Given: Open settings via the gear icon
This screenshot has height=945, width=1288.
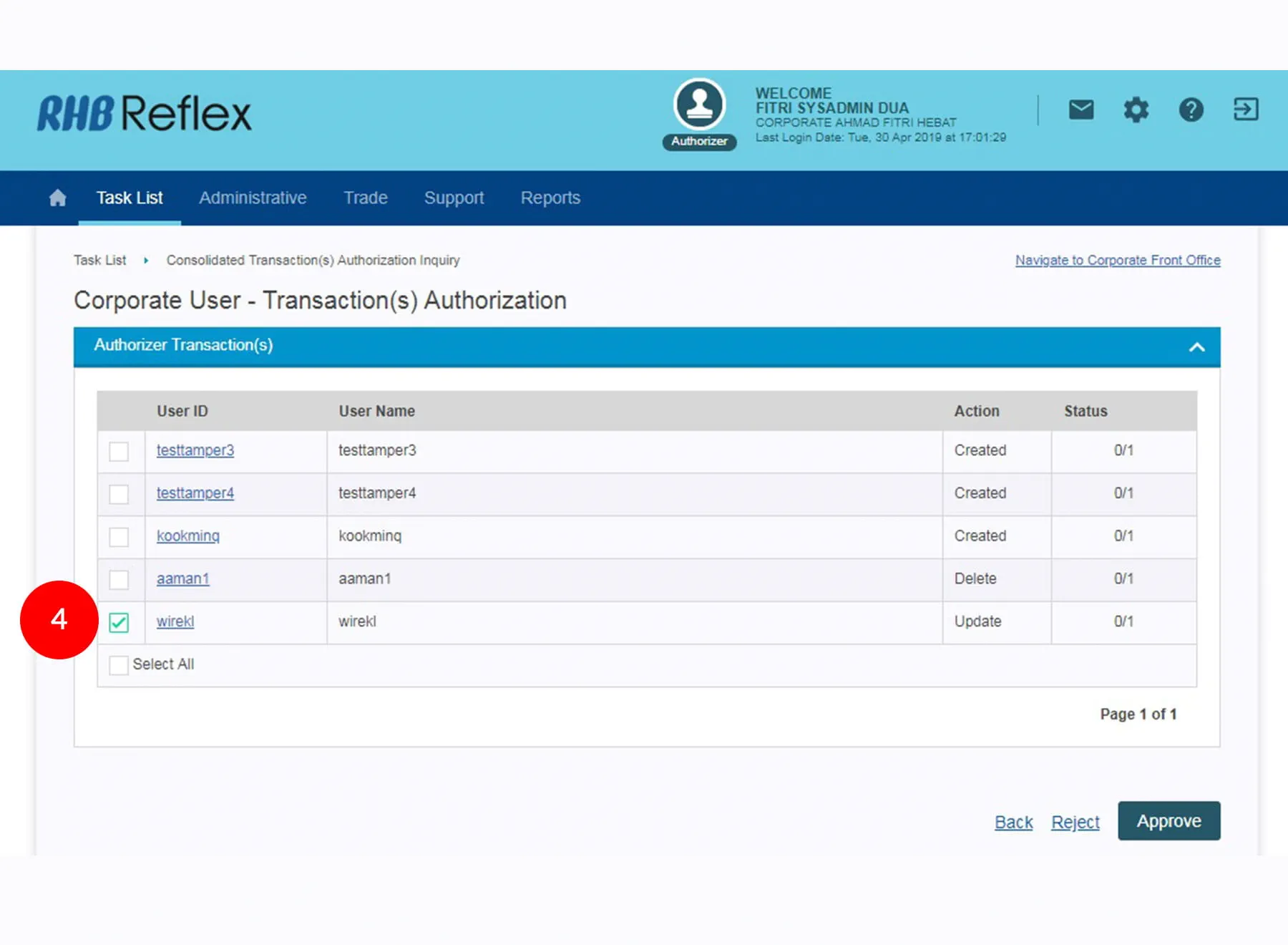Looking at the screenshot, I should point(1136,110).
